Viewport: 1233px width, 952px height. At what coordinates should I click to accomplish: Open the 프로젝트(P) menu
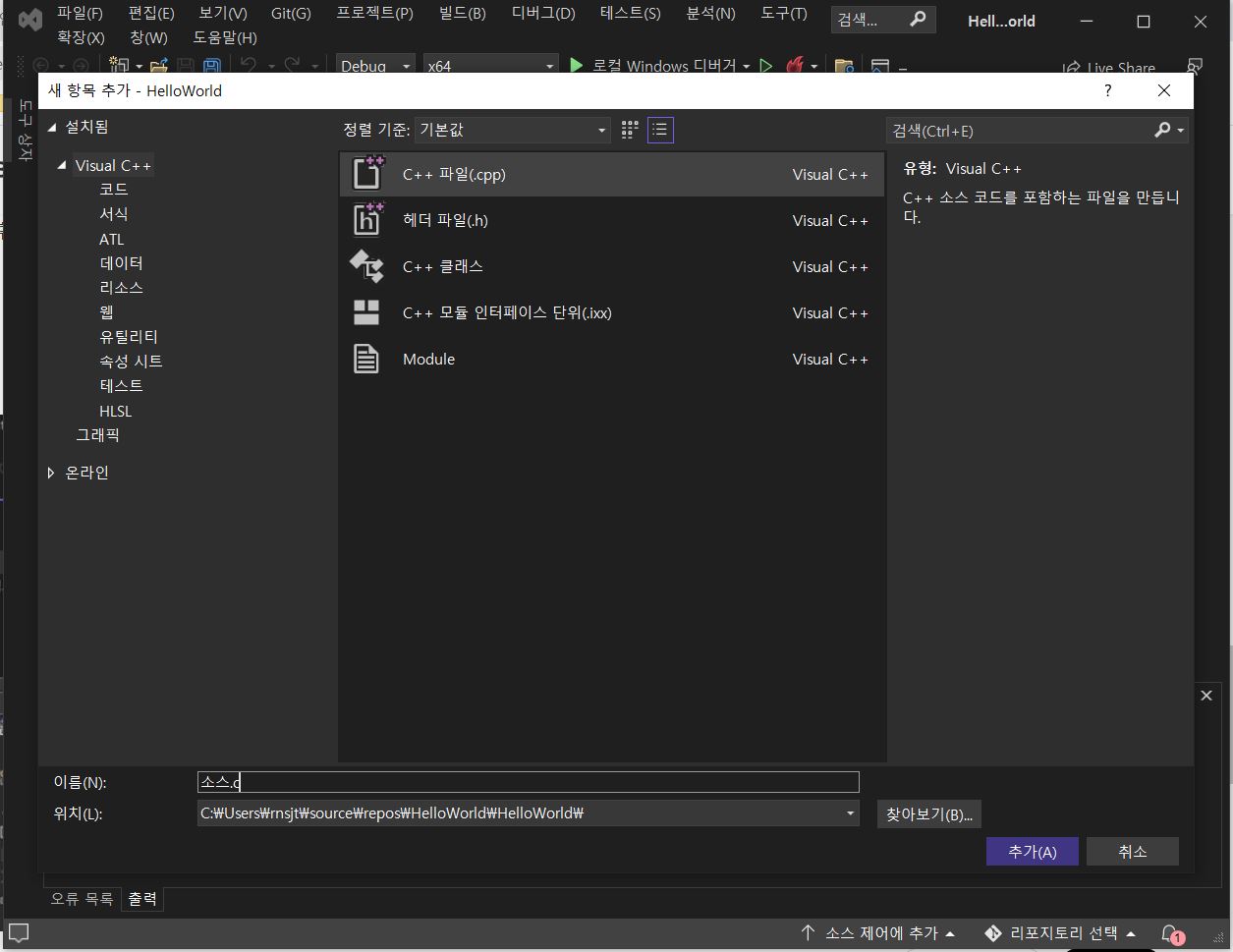pyautogui.click(x=374, y=13)
